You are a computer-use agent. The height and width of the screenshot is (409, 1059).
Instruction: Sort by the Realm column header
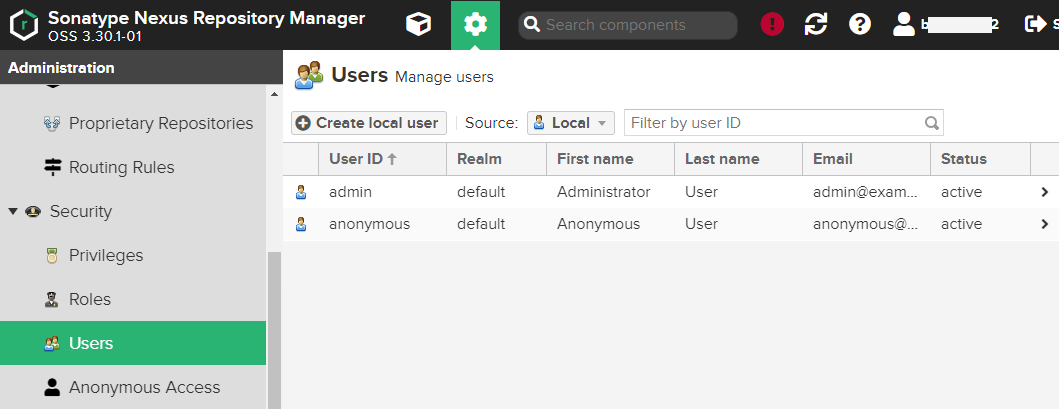point(496,159)
